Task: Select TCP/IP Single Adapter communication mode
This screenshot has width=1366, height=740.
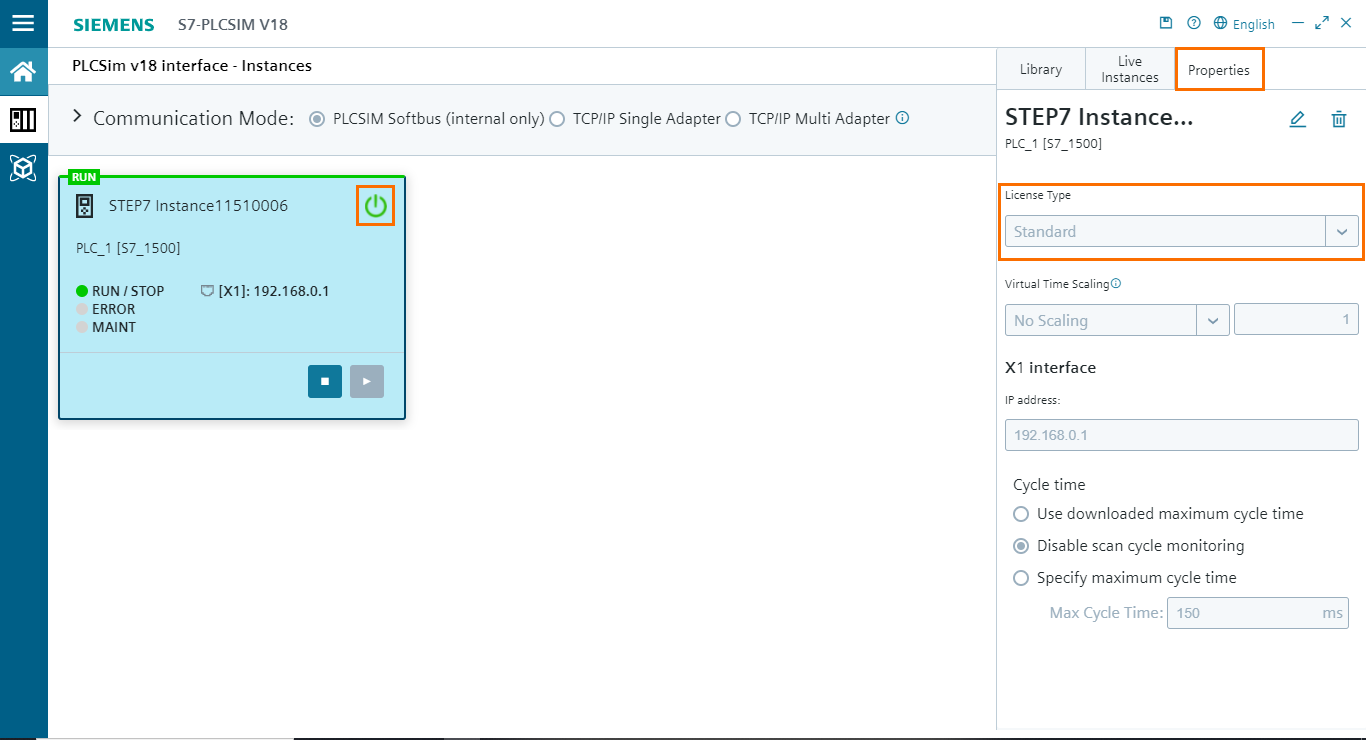Action: click(557, 118)
